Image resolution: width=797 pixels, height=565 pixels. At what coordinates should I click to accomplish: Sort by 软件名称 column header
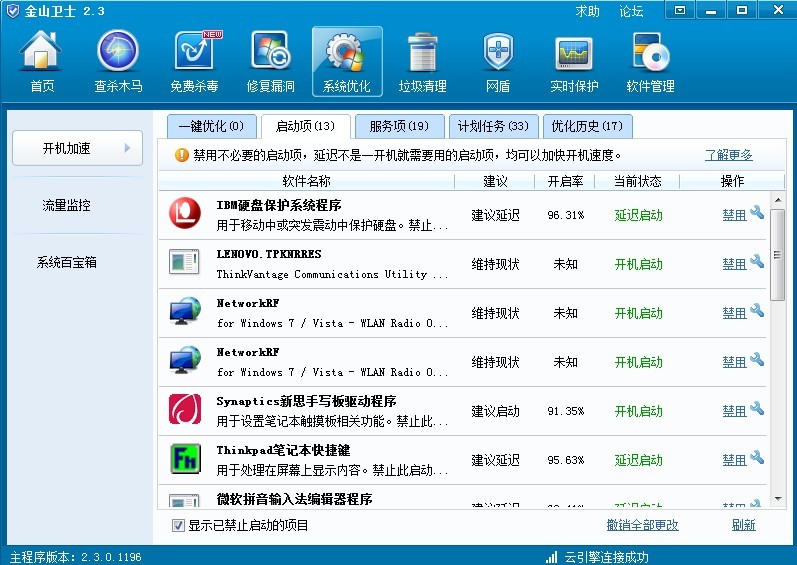[306, 181]
